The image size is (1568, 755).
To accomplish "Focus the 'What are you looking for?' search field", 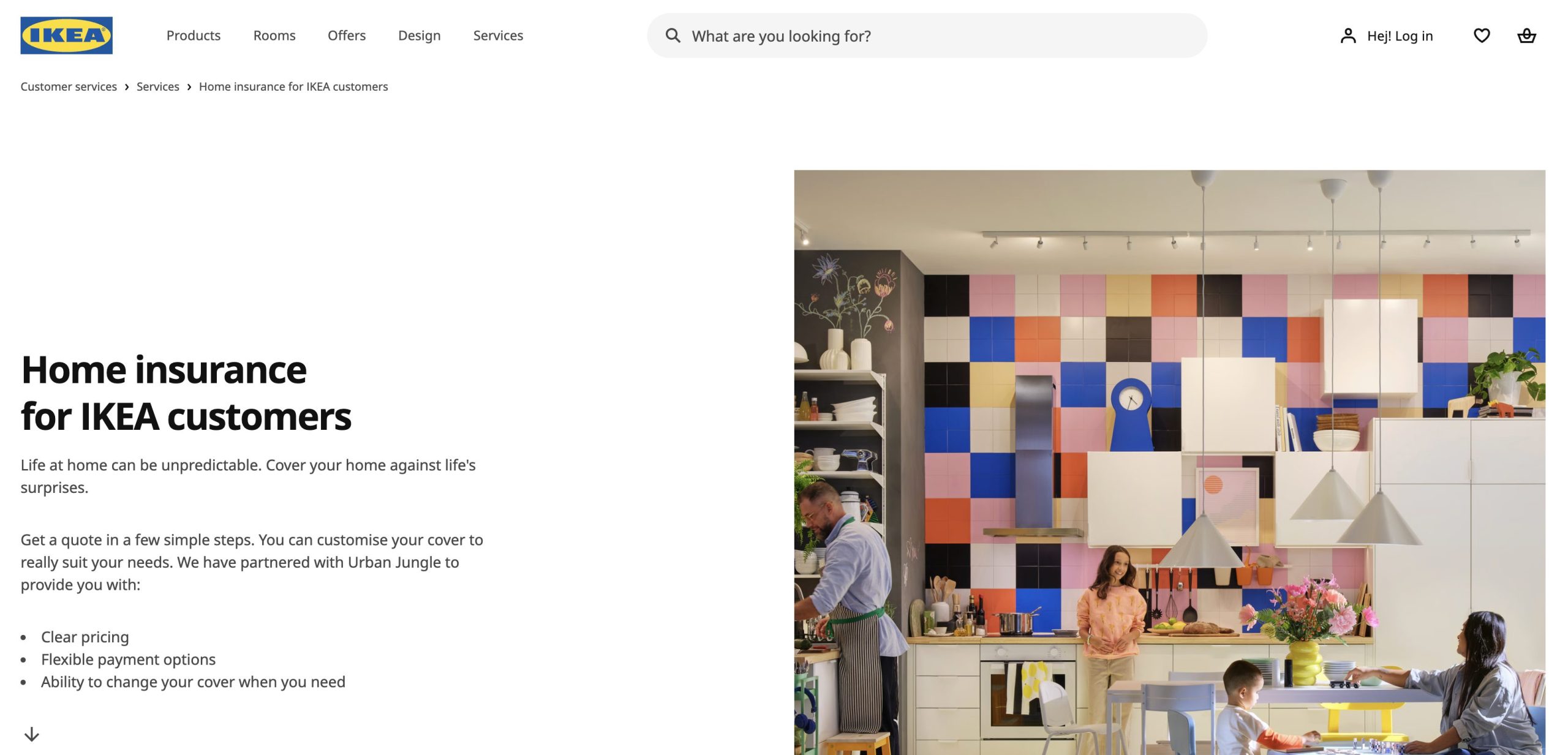I will coord(927,36).
